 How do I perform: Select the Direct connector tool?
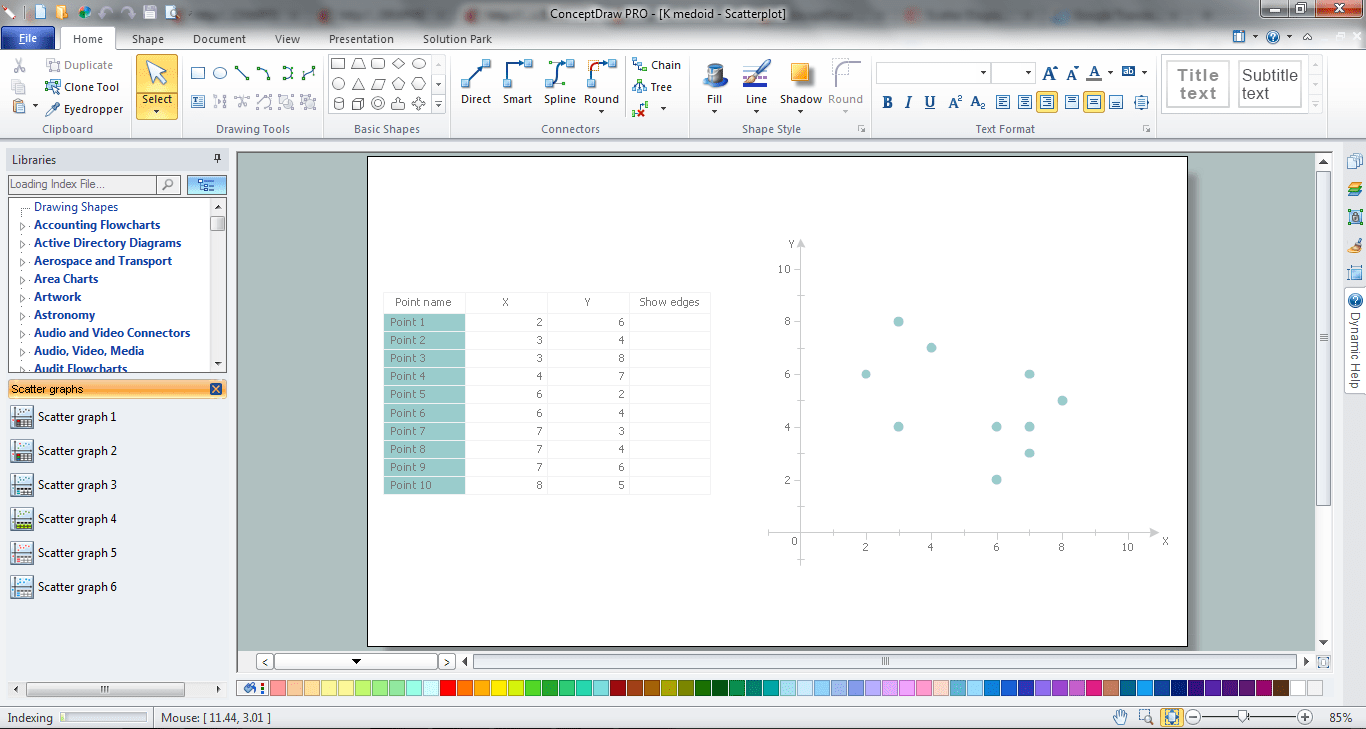coord(476,83)
